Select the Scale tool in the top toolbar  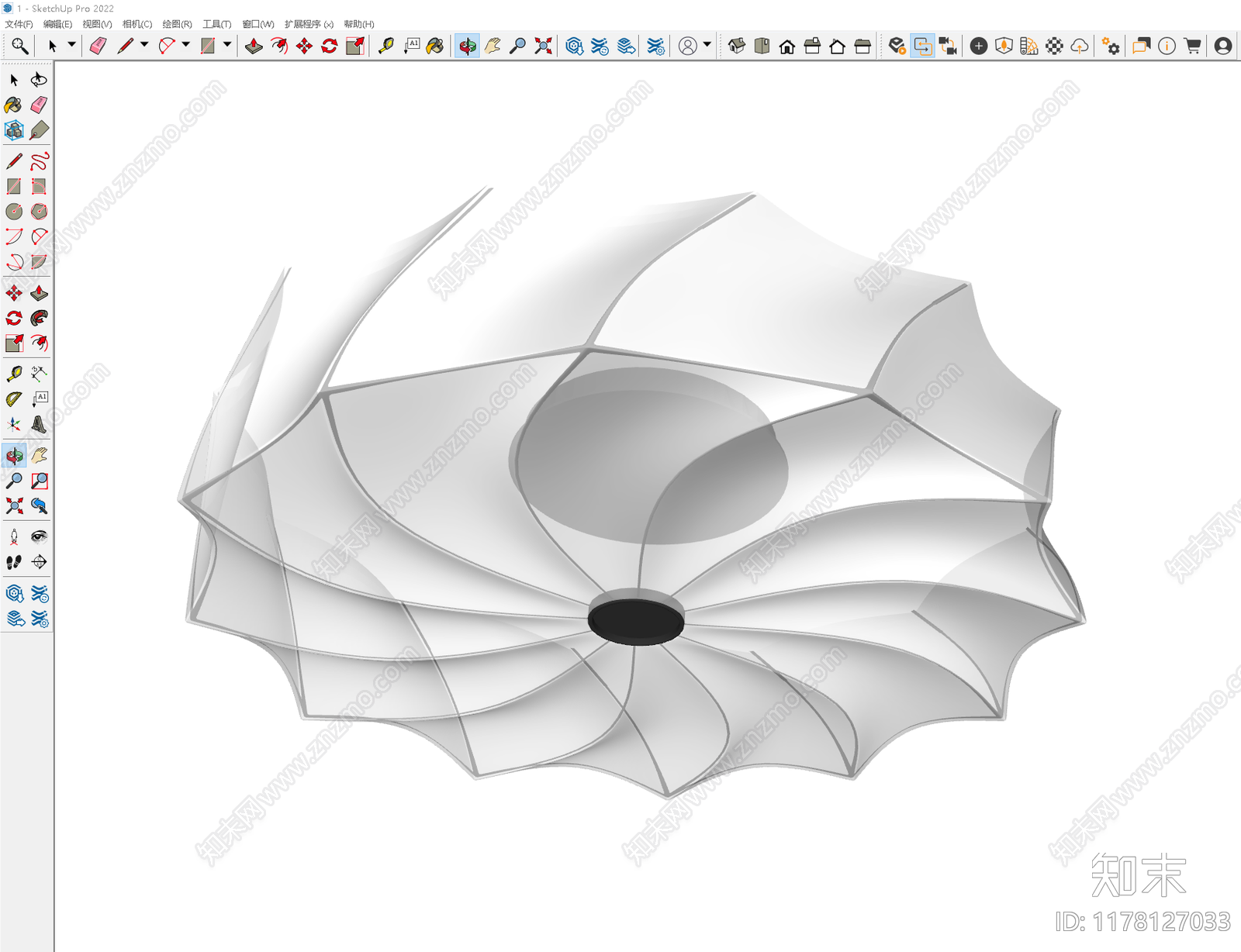(x=354, y=46)
